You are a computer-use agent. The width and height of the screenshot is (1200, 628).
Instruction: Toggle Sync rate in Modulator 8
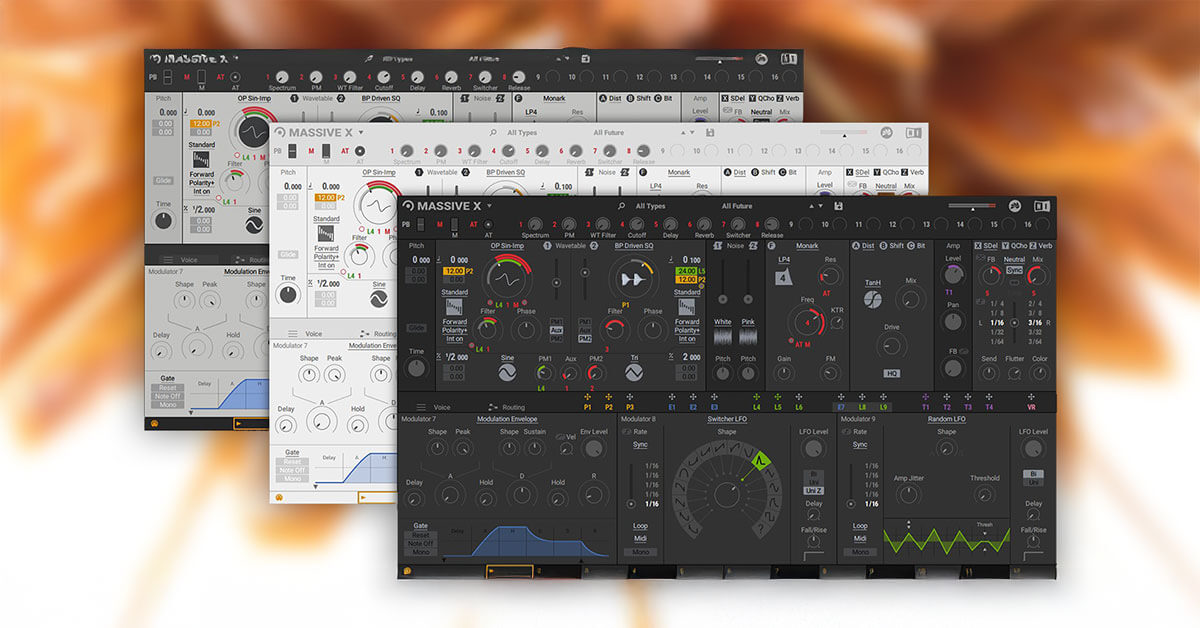pos(639,444)
